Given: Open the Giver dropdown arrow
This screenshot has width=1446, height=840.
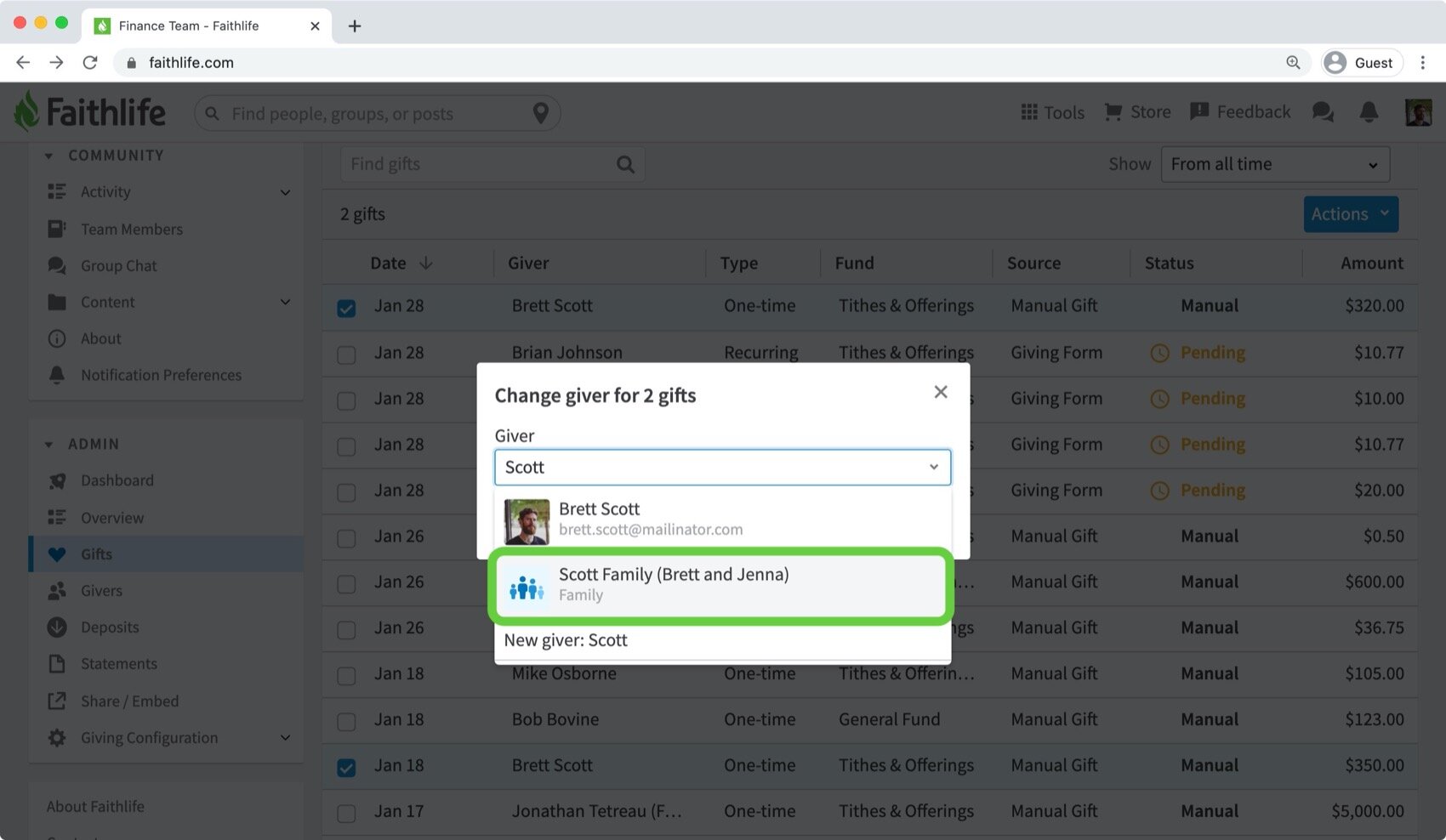Looking at the screenshot, I should [x=934, y=467].
